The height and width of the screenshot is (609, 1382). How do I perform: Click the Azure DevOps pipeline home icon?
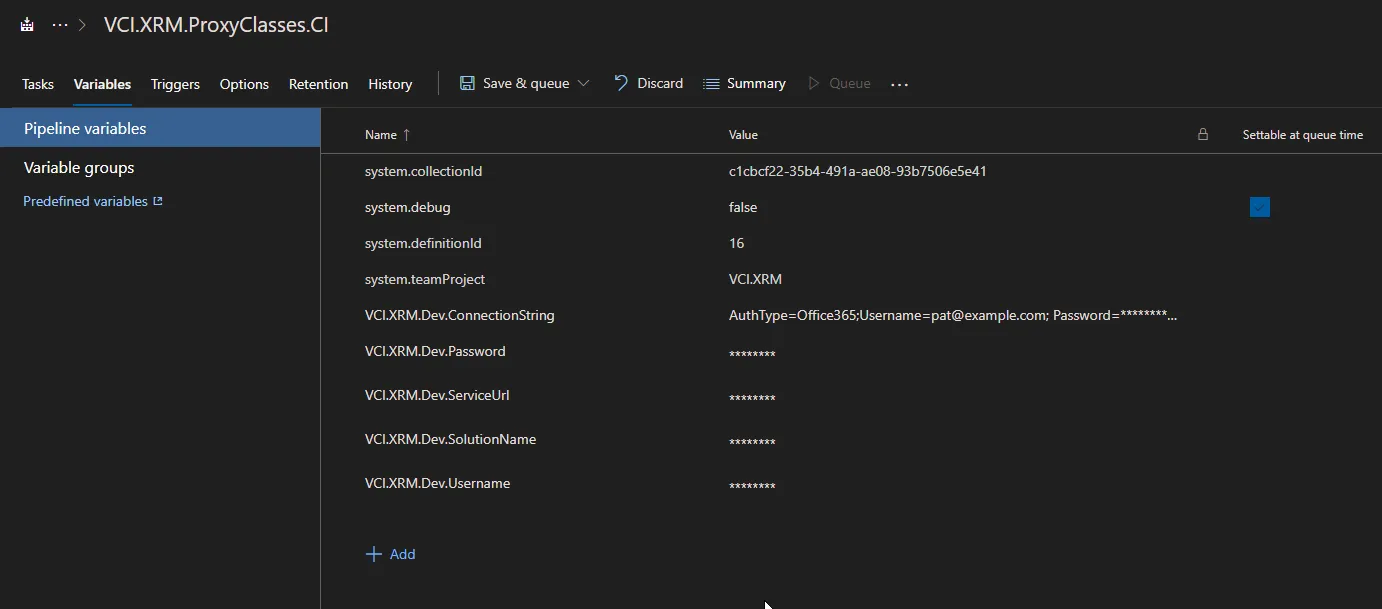click(27, 25)
